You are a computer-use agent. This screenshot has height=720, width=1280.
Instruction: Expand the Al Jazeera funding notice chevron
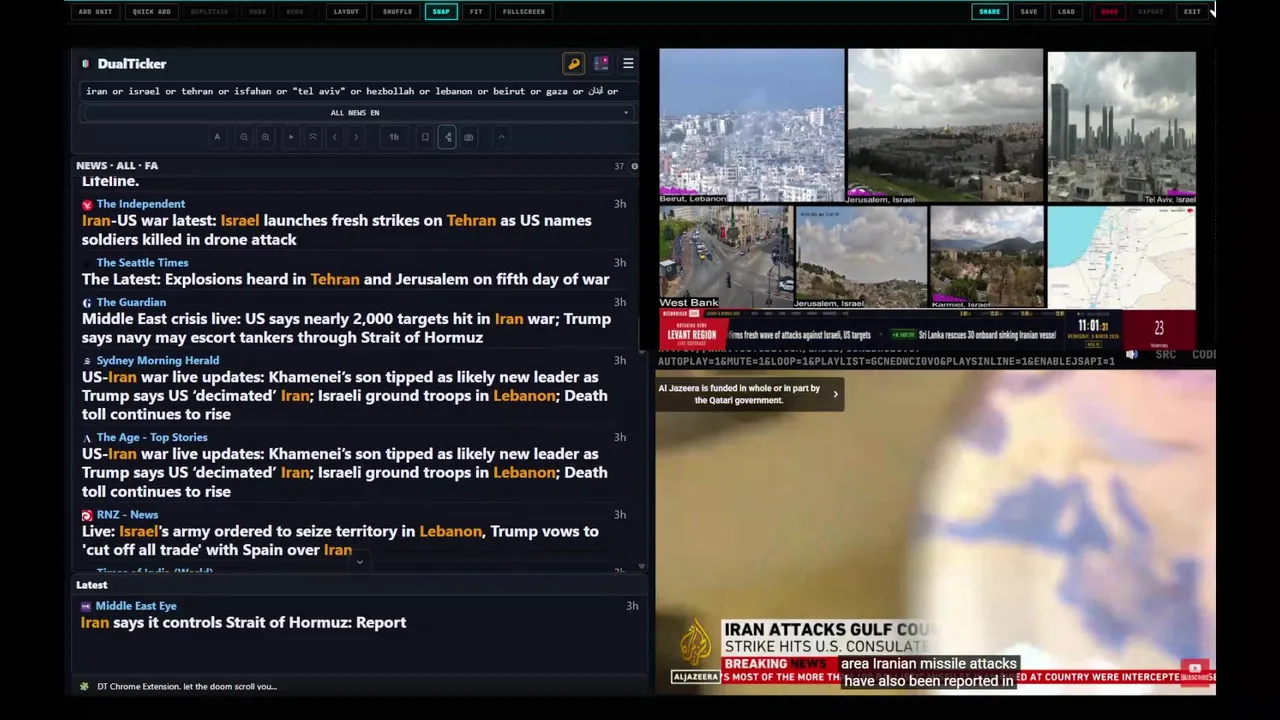[836, 394]
